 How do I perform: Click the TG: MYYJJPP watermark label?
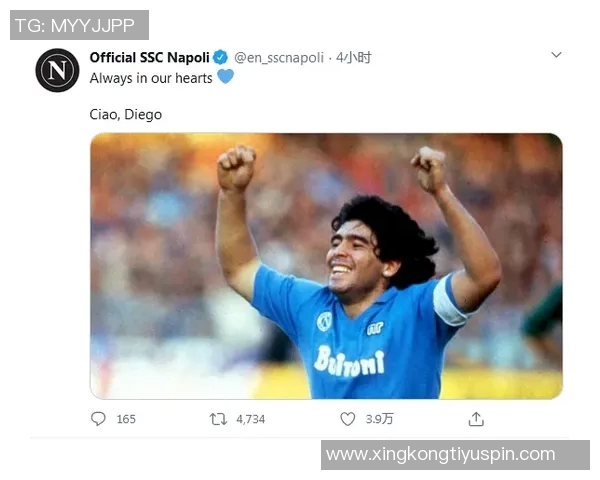coord(79,25)
